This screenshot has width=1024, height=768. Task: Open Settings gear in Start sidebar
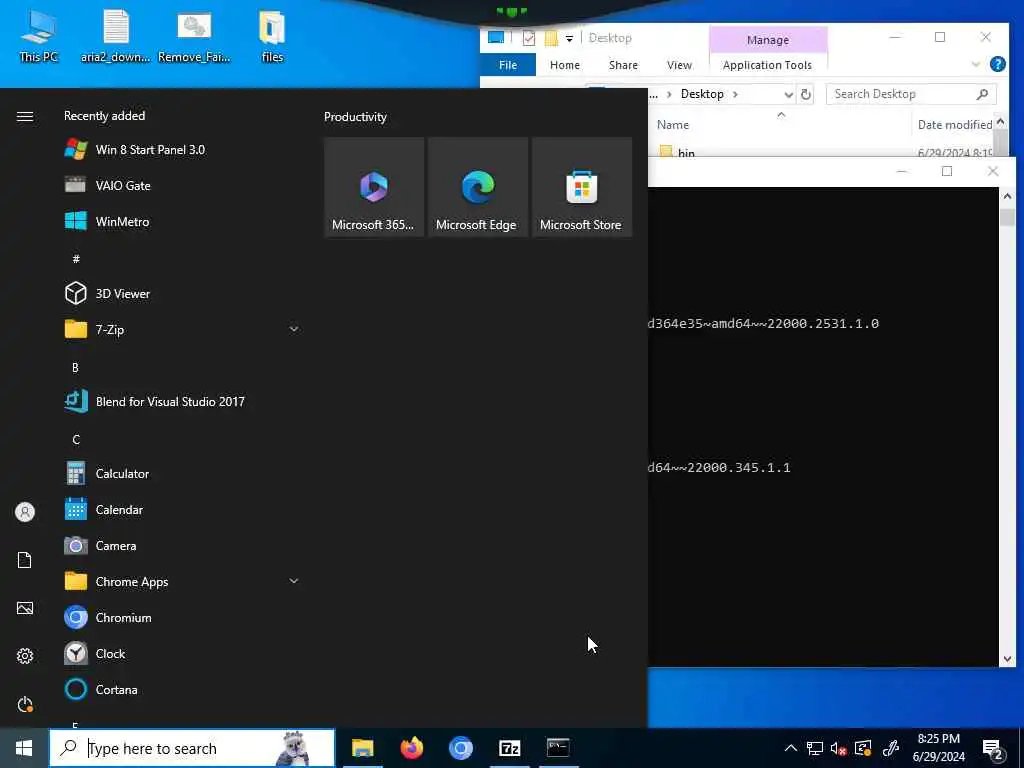[25, 656]
